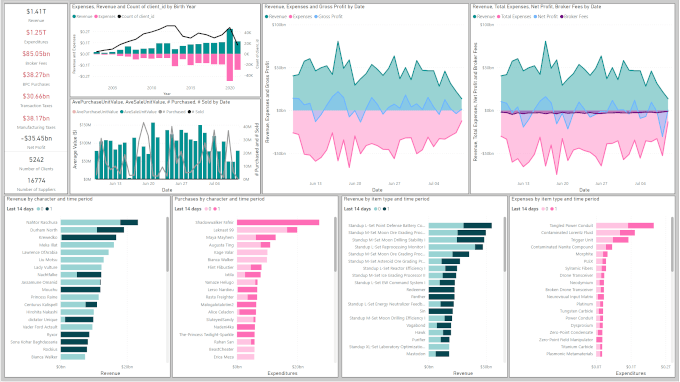The height and width of the screenshot is (382, 680).
Task: Select the Lawrence Of Arabia row label
Action: coord(39,252)
